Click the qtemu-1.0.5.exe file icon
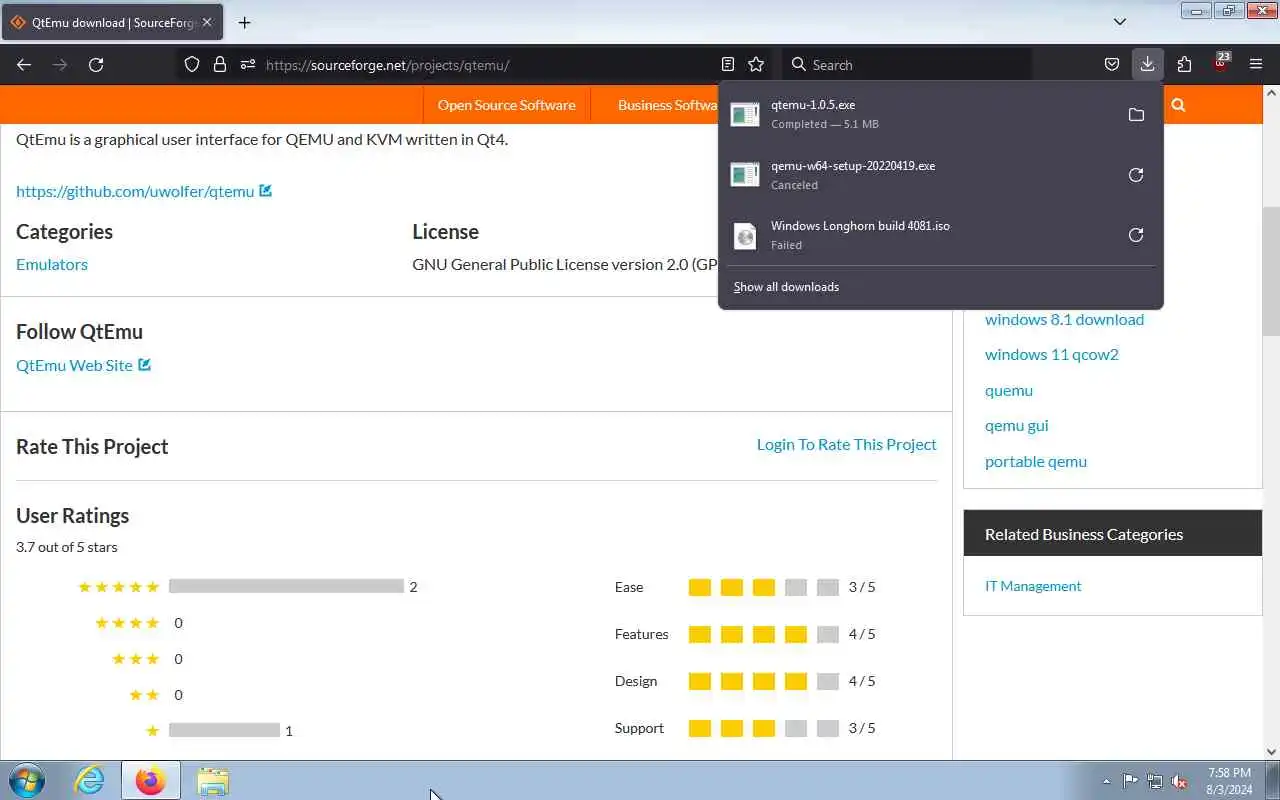The image size is (1280, 800). coord(745,115)
